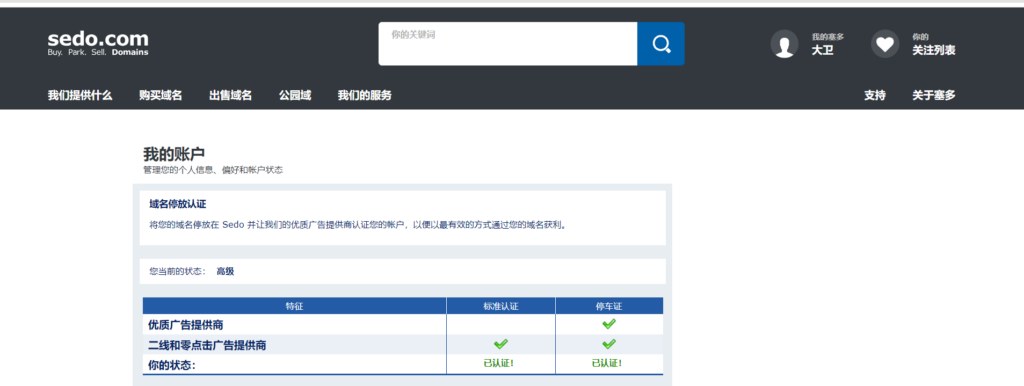
Task: Click the 你的状态: row label
Action: [172, 365]
